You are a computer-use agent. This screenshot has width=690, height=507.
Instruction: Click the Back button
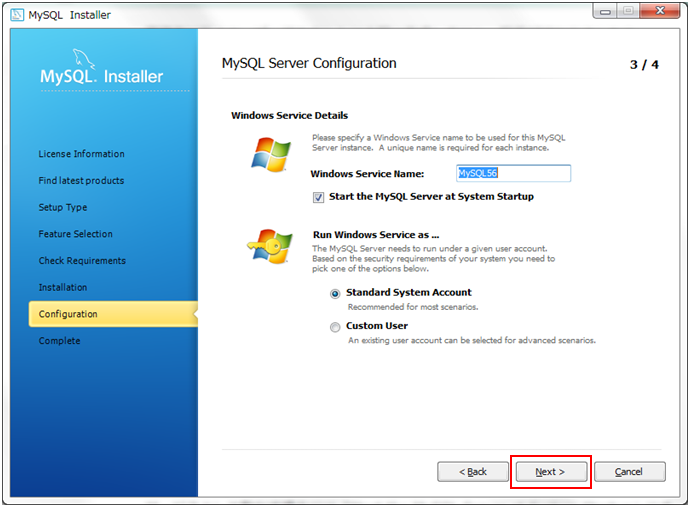click(473, 472)
